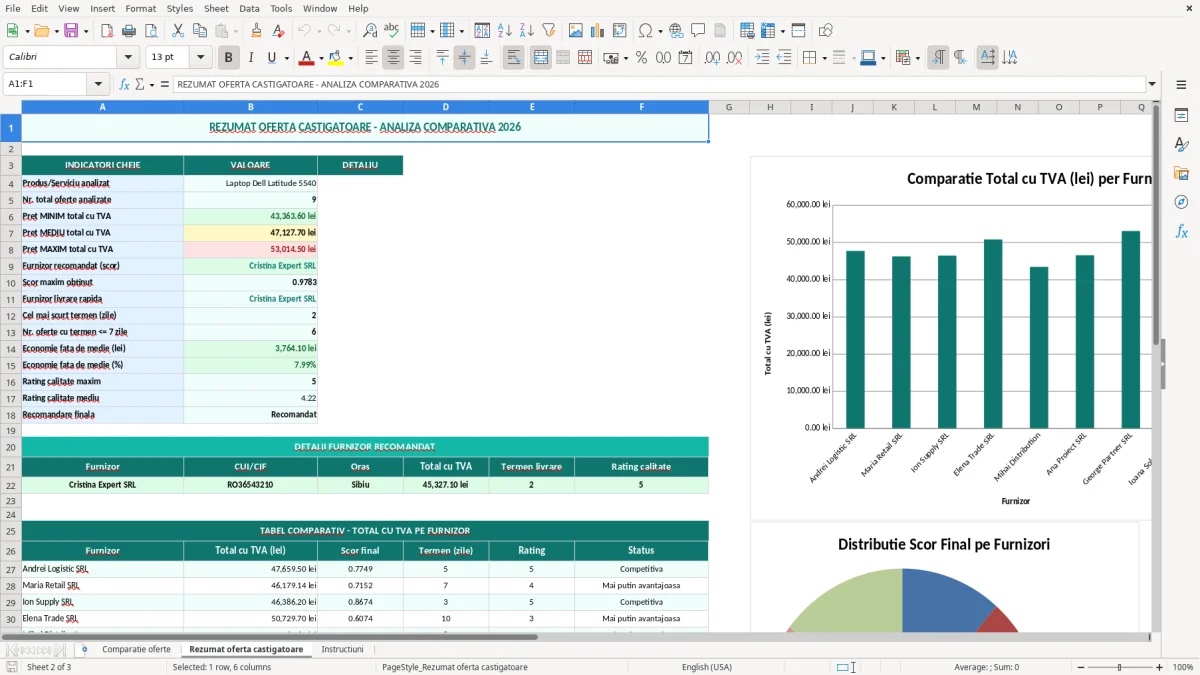Open conditional formatting dropdown arrow
The height and width of the screenshot is (675, 1200).
917,58
